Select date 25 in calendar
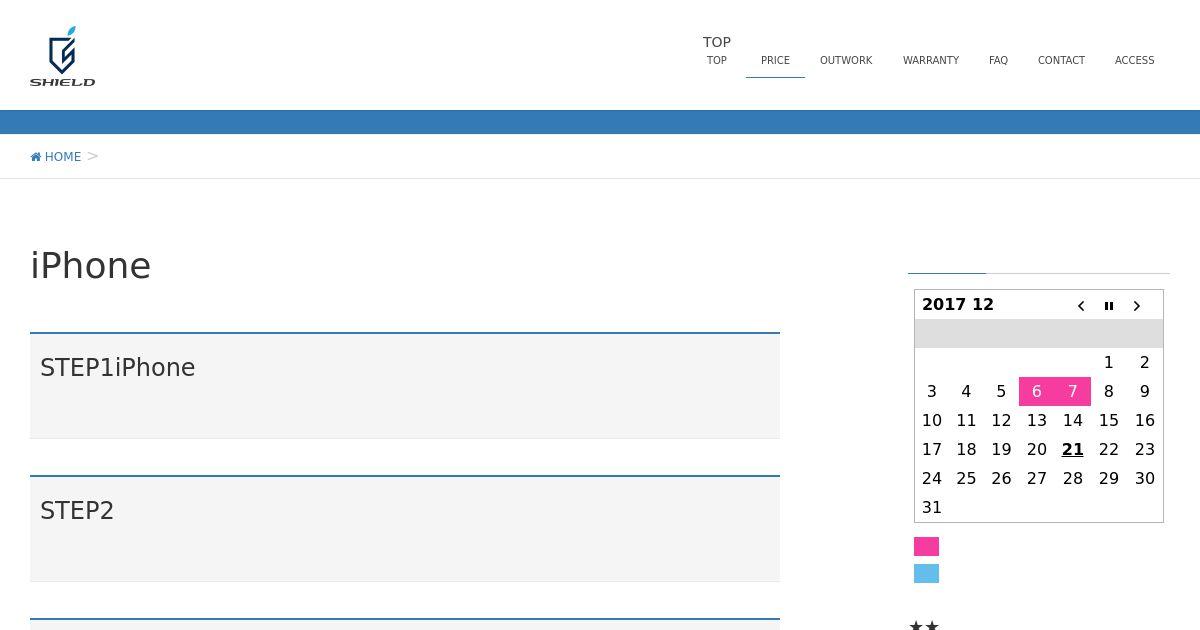 966,478
